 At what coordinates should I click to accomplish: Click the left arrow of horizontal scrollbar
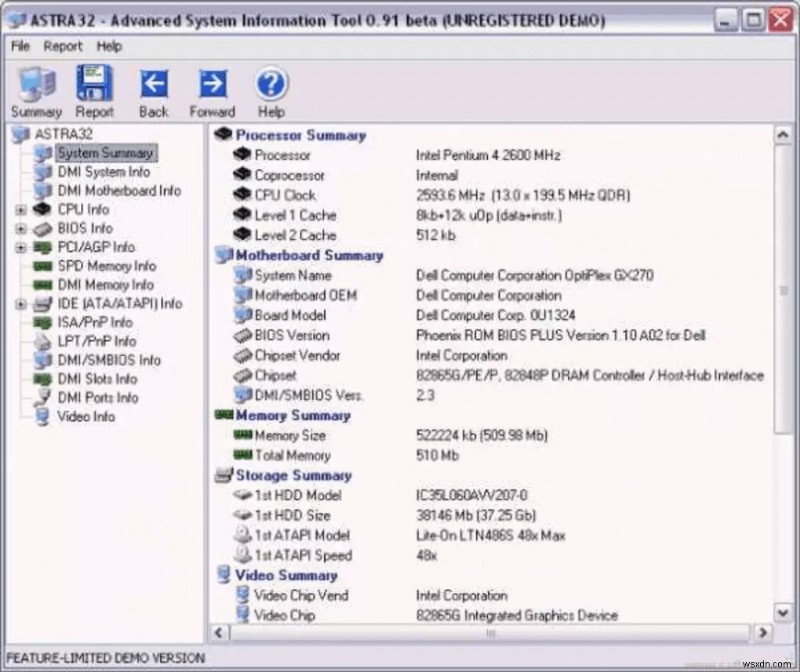point(218,633)
